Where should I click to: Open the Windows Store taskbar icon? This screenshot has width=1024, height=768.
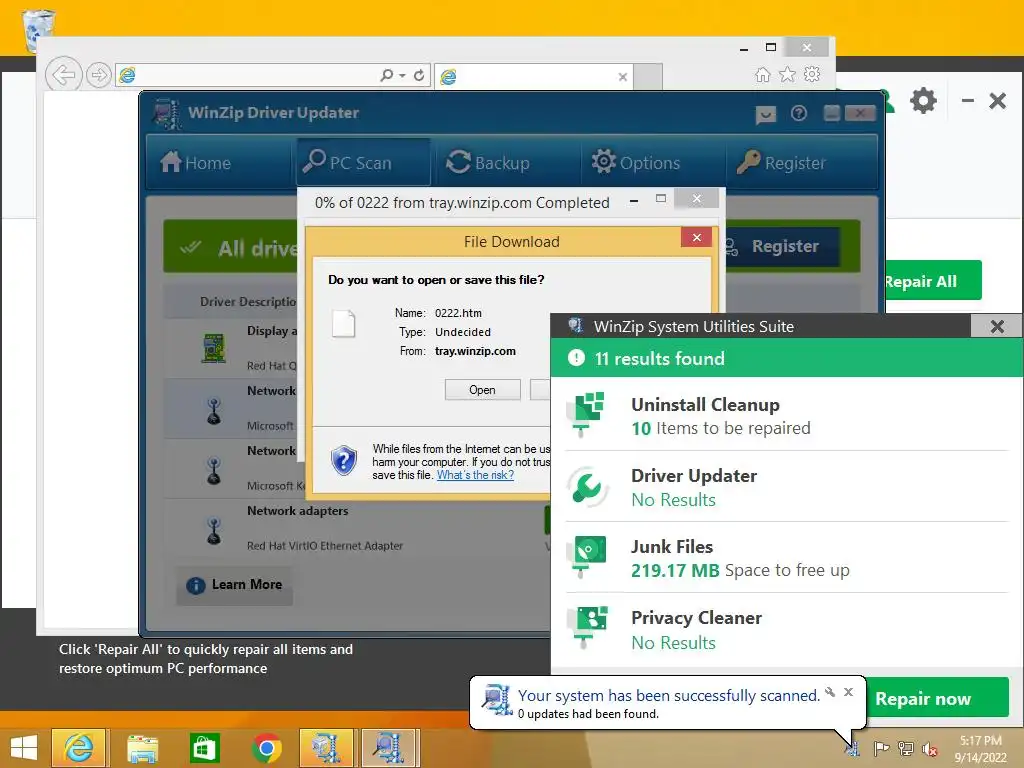click(204, 747)
